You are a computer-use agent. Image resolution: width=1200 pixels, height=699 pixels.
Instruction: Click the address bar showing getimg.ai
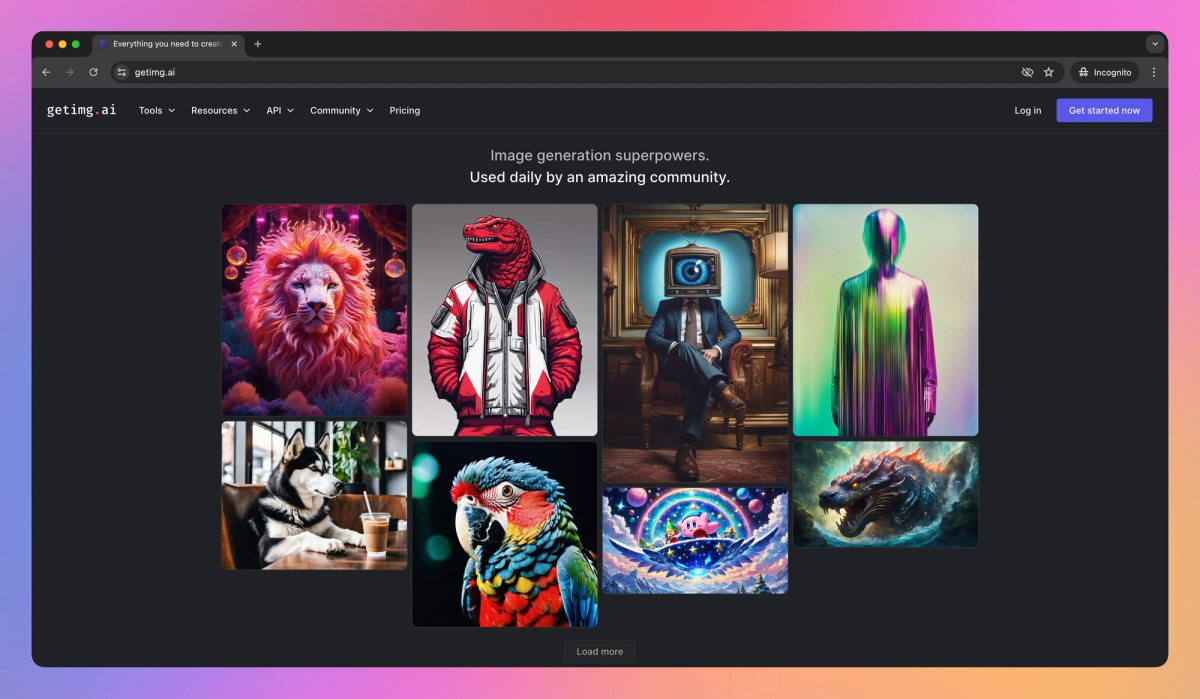tap(587, 72)
